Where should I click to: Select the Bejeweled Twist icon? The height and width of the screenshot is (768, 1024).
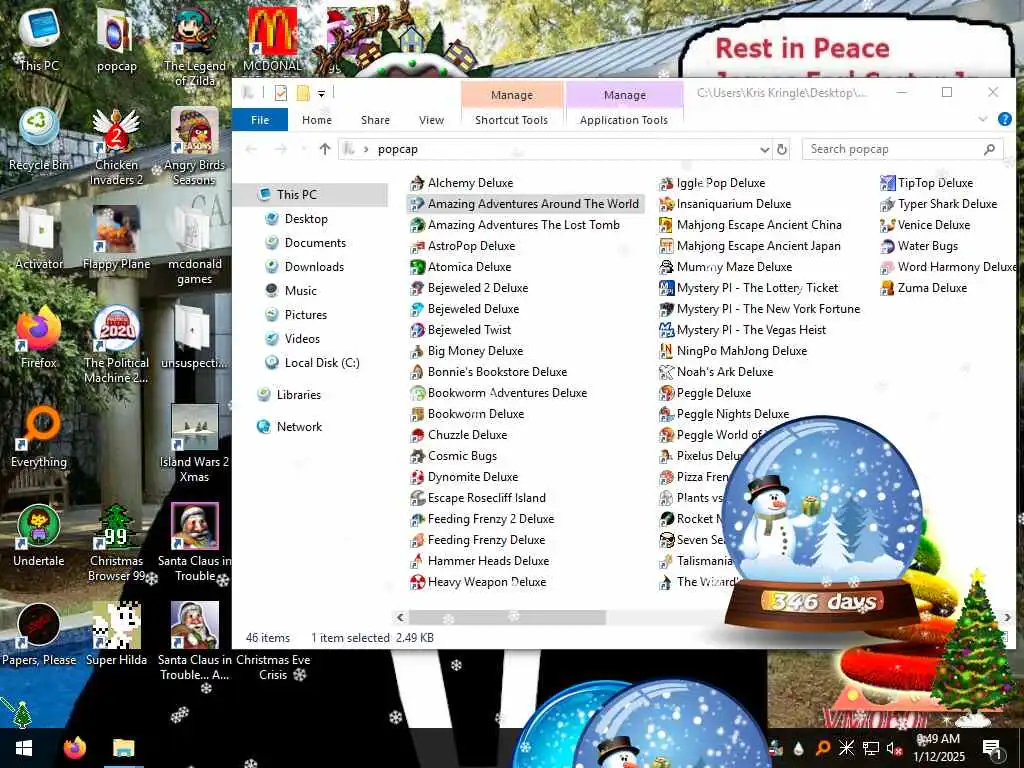(x=417, y=330)
